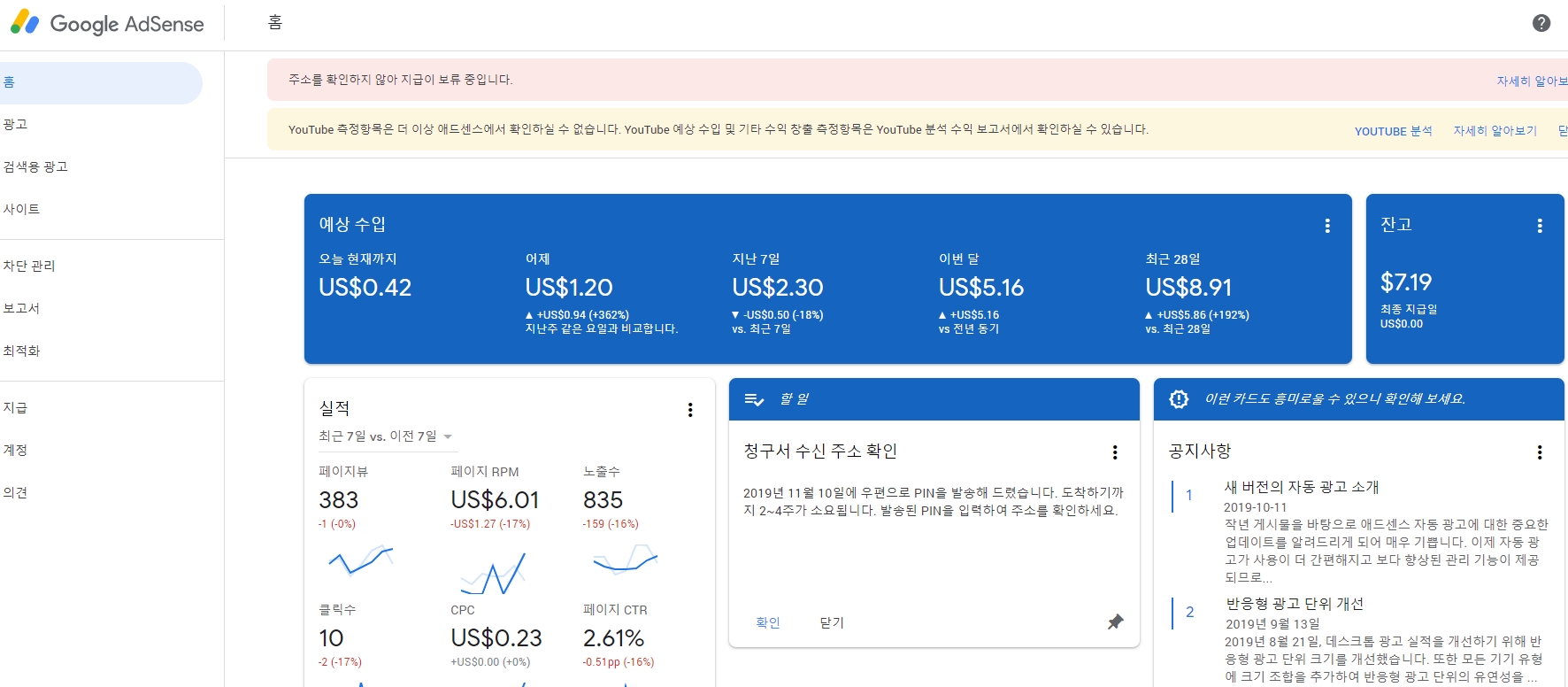The image size is (1568, 687).
Task: Open the 반응형 광고 단위 개선 announcement
Action: (x=1295, y=605)
